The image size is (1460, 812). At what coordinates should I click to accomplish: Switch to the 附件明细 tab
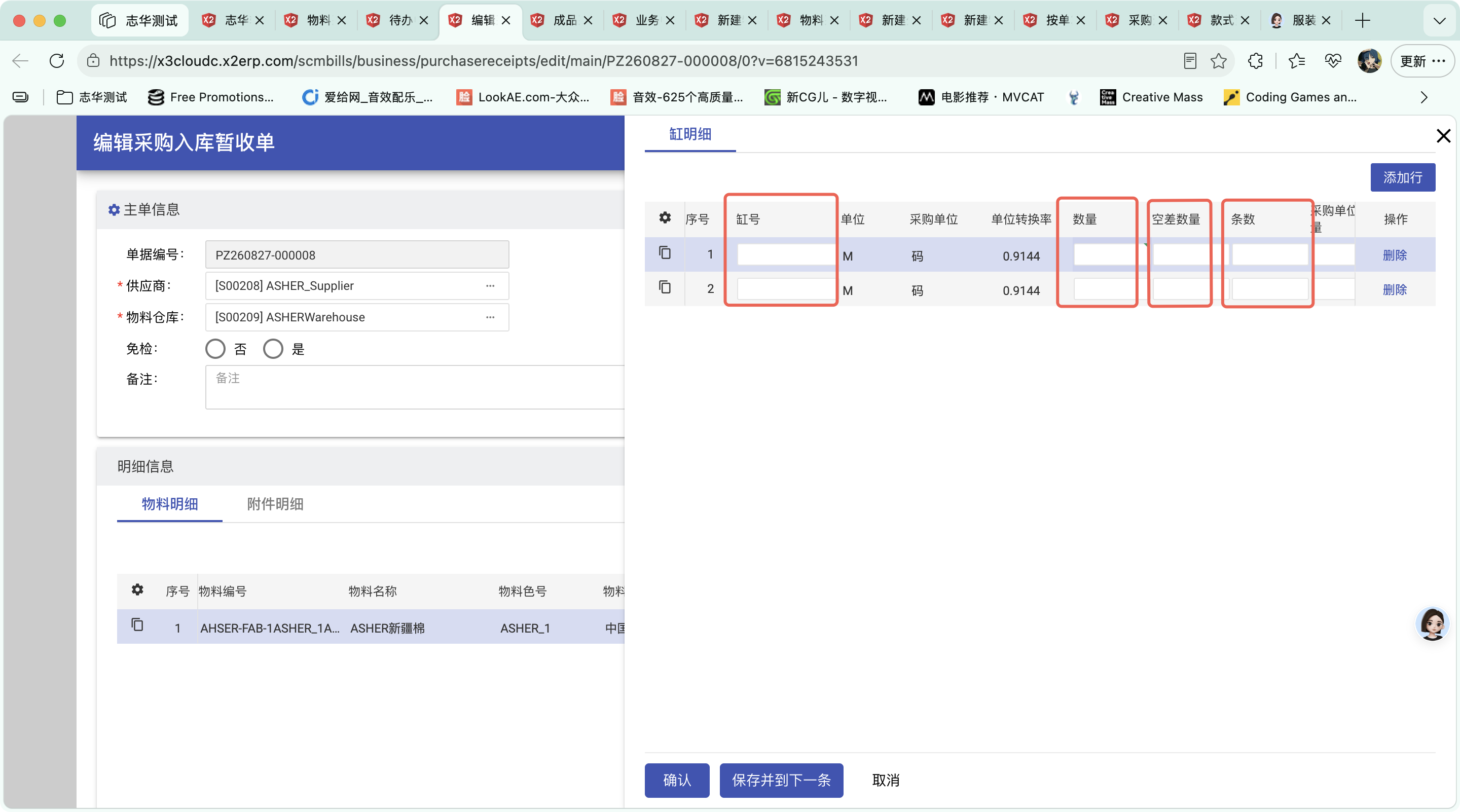point(275,504)
